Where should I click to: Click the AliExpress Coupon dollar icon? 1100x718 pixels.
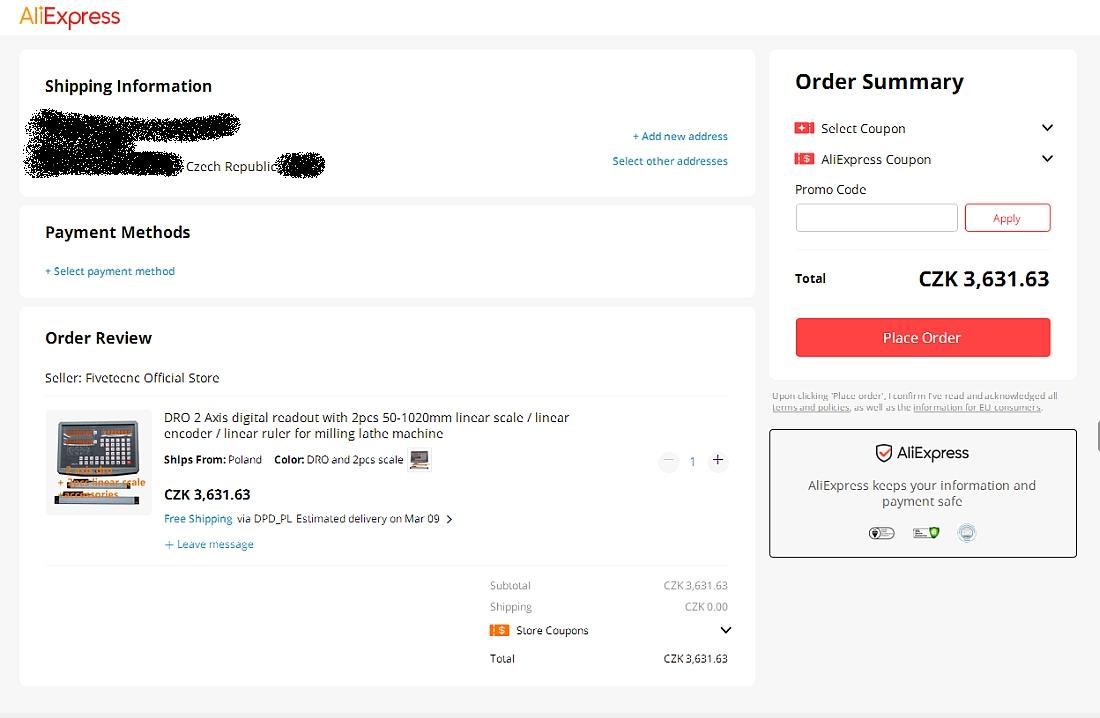[x=804, y=159]
